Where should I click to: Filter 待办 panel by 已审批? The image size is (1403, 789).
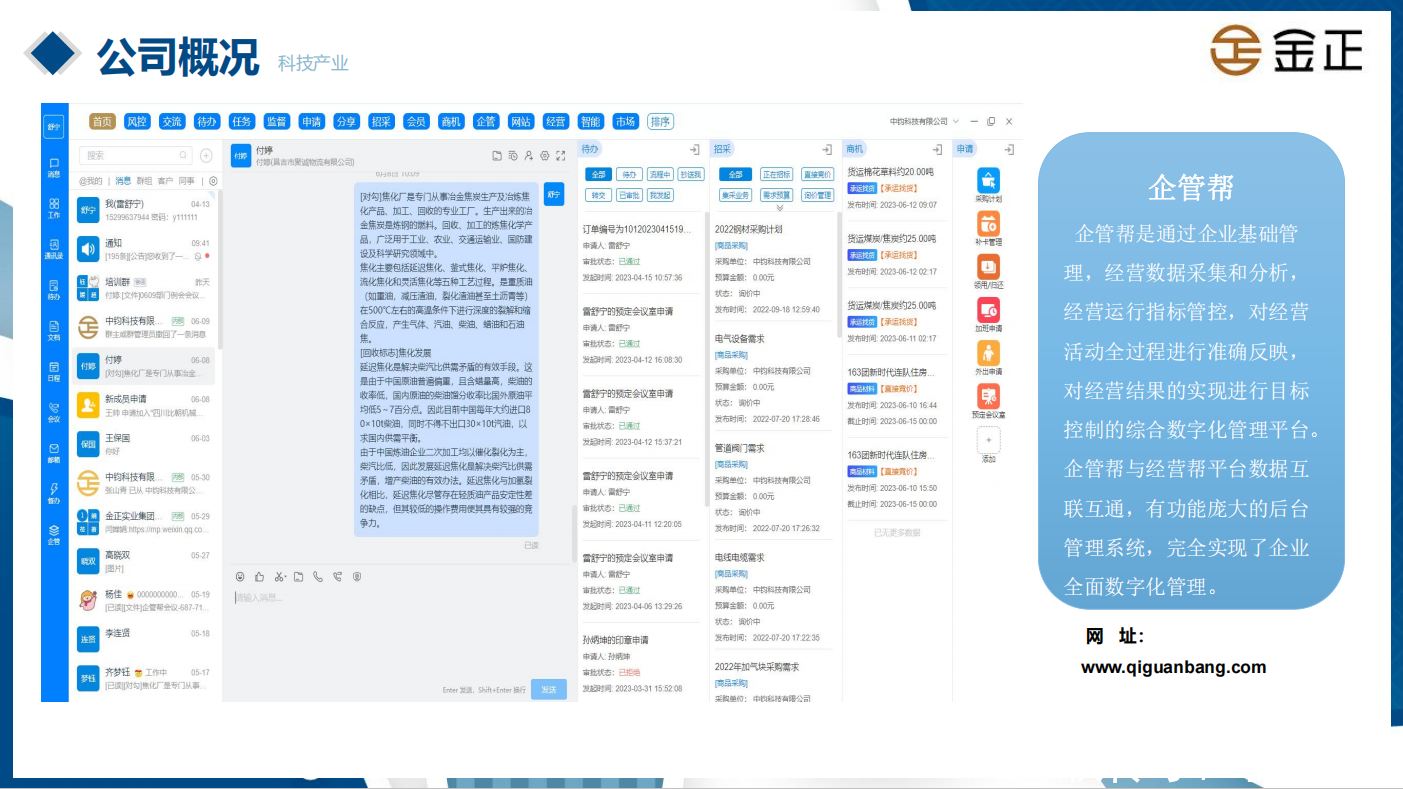628,195
